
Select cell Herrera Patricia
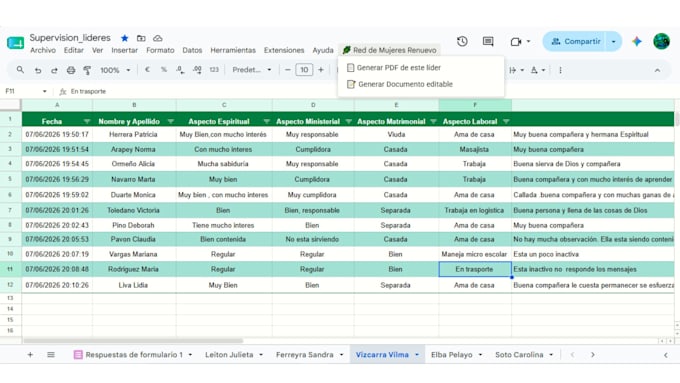134,134
